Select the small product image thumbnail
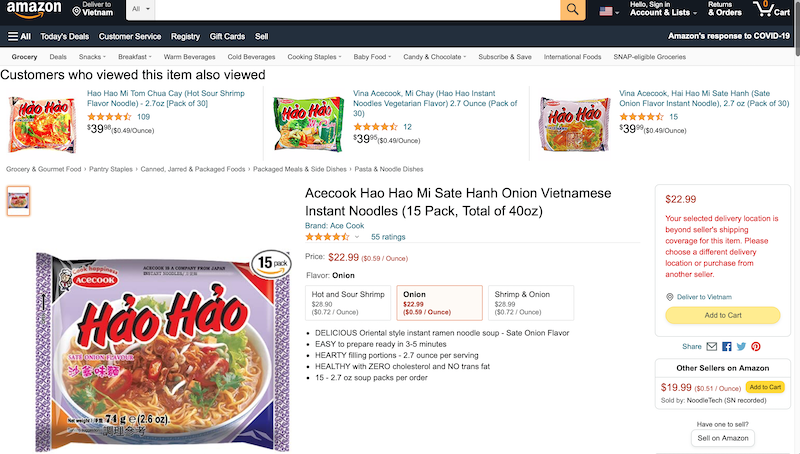 [18, 200]
